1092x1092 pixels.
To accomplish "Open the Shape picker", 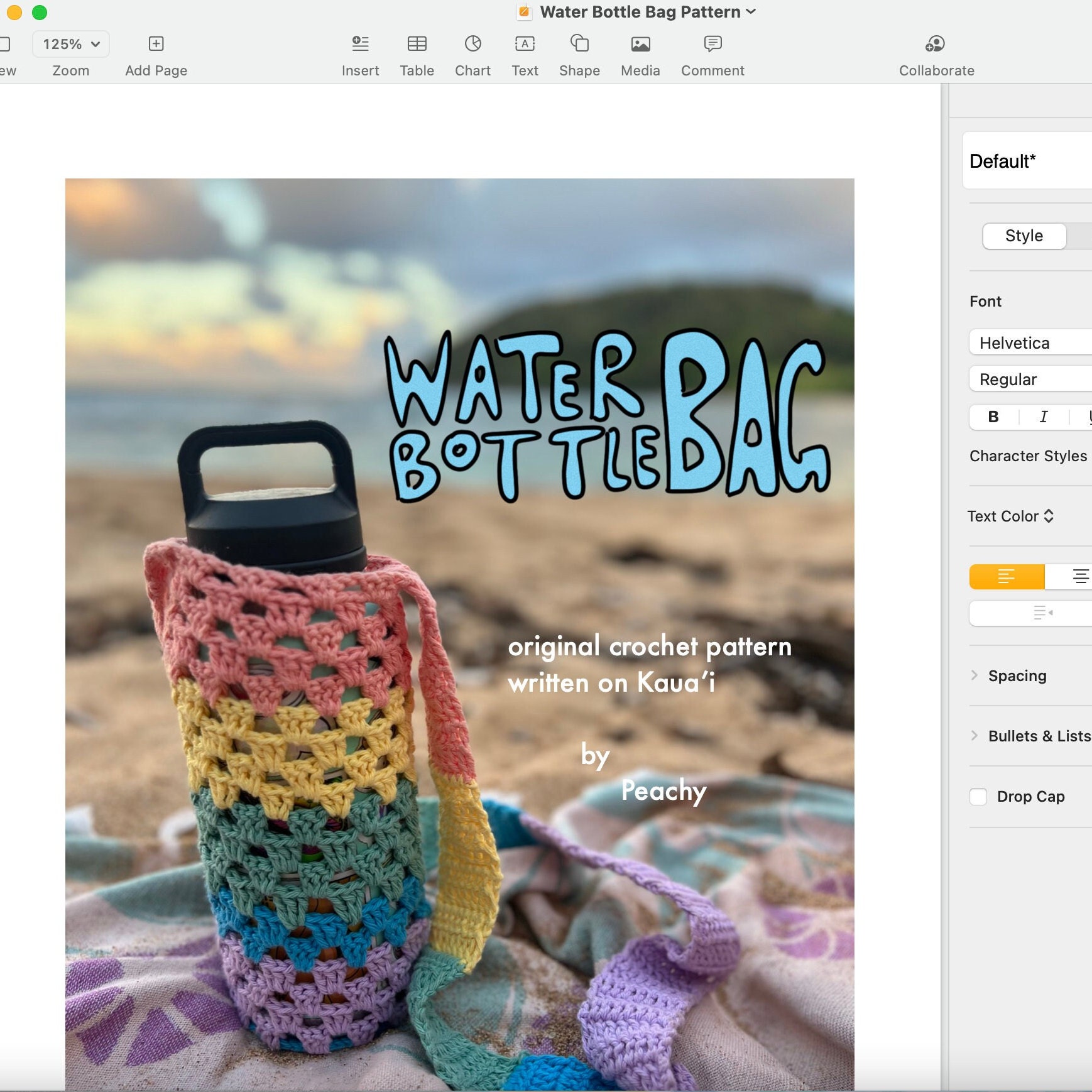I will [x=579, y=43].
